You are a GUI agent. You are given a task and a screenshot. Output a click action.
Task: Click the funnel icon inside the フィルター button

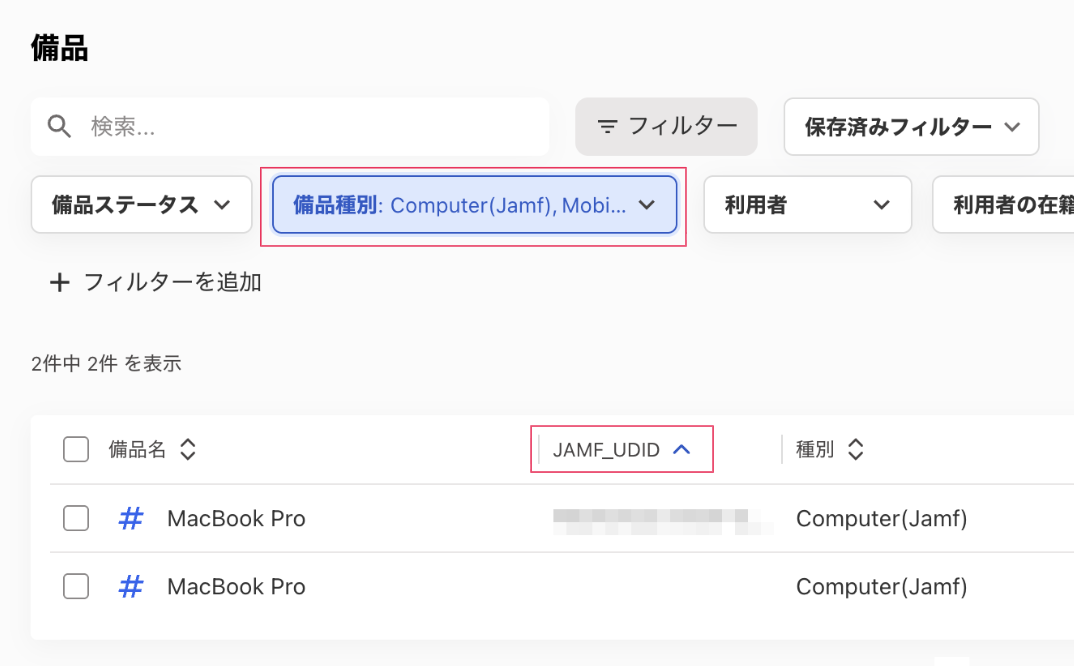tap(607, 126)
